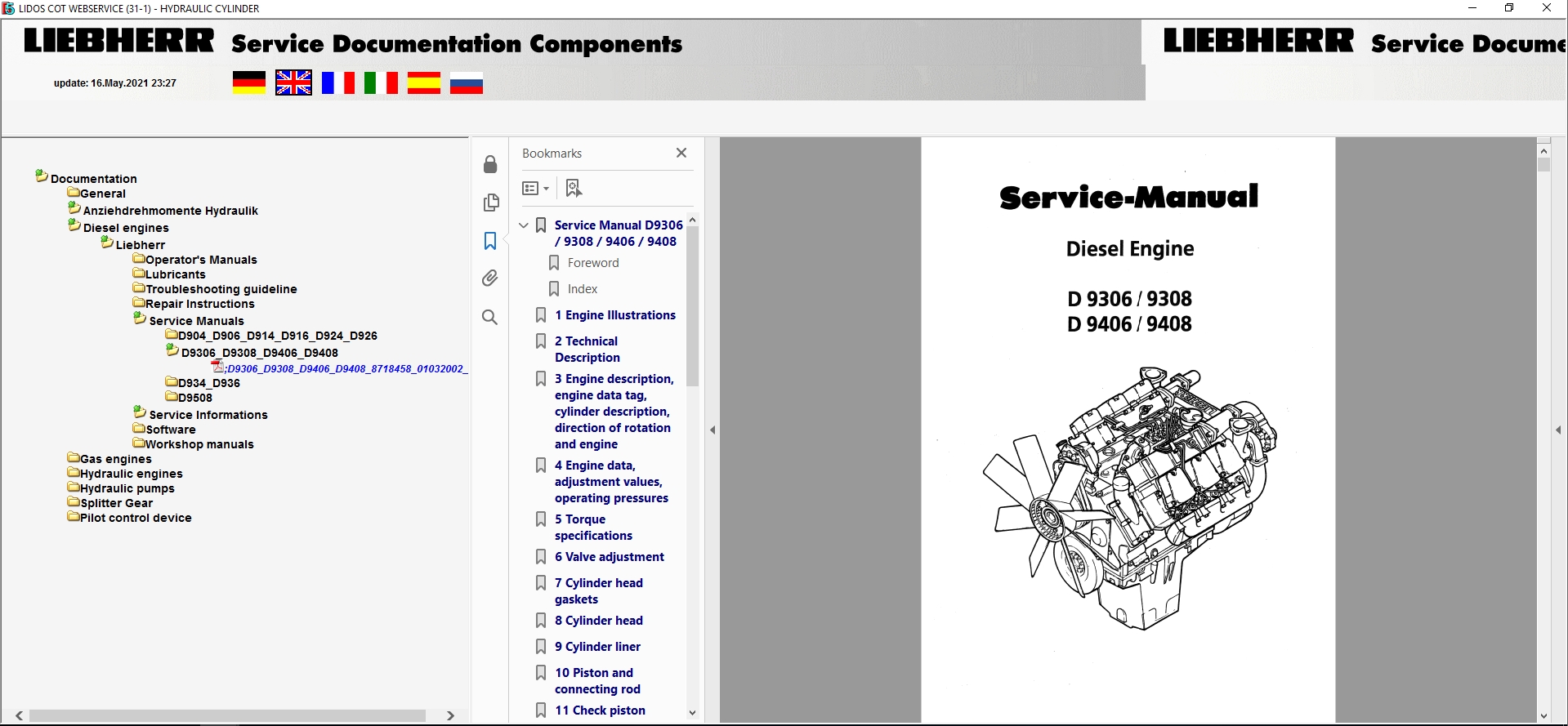This screenshot has height=726, width=1568.
Task: Expand the D9508 folder
Action: 172,397
